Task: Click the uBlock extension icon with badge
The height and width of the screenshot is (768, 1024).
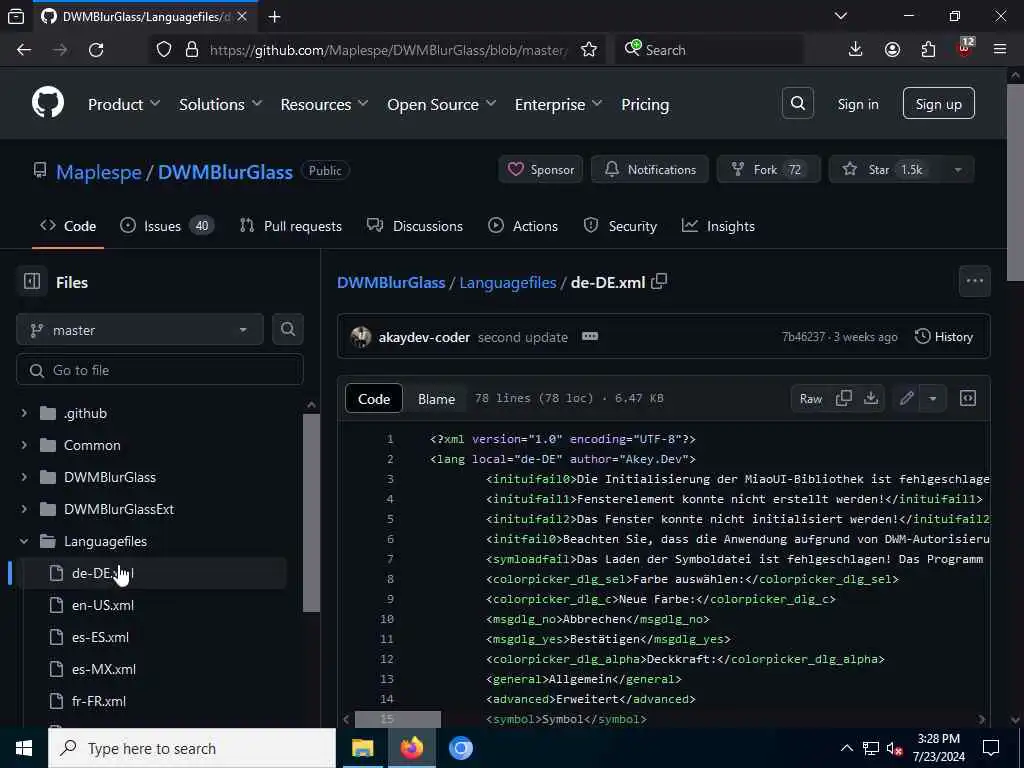Action: coord(965,48)
